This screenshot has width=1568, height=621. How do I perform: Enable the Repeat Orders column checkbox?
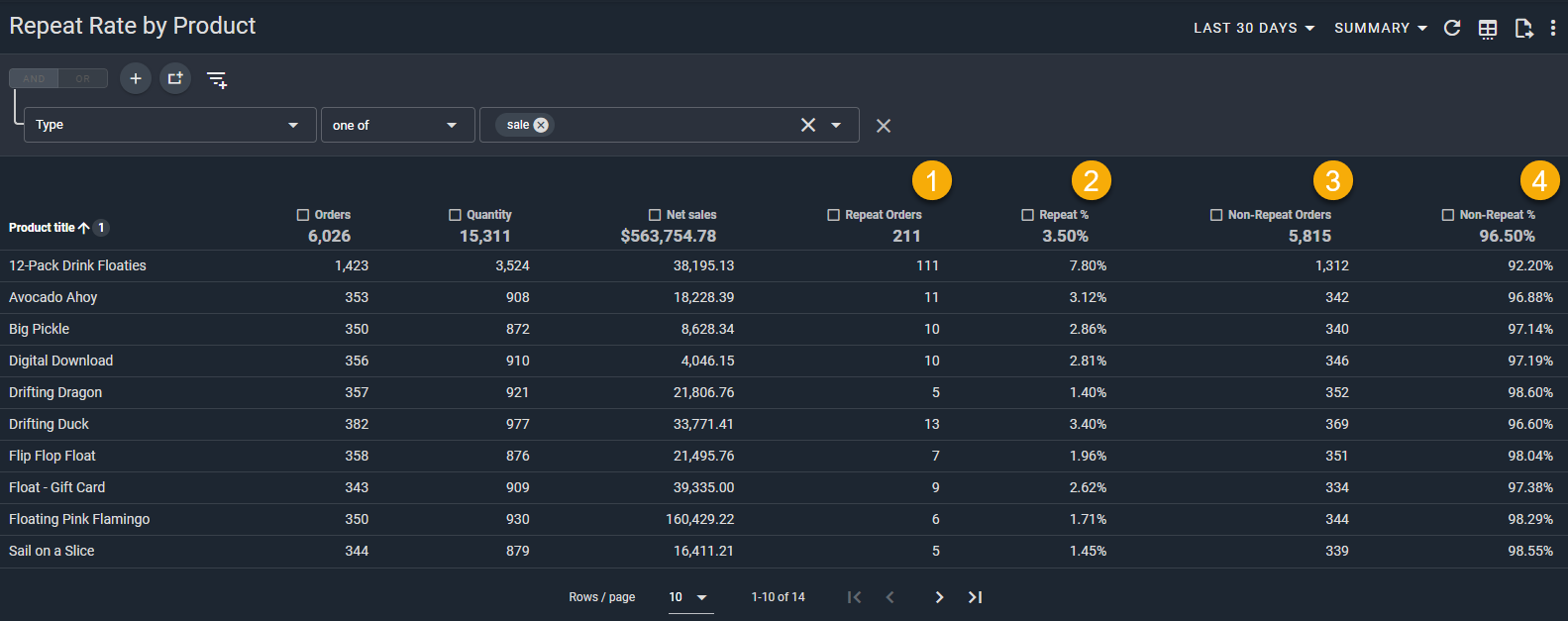point(833,215)
